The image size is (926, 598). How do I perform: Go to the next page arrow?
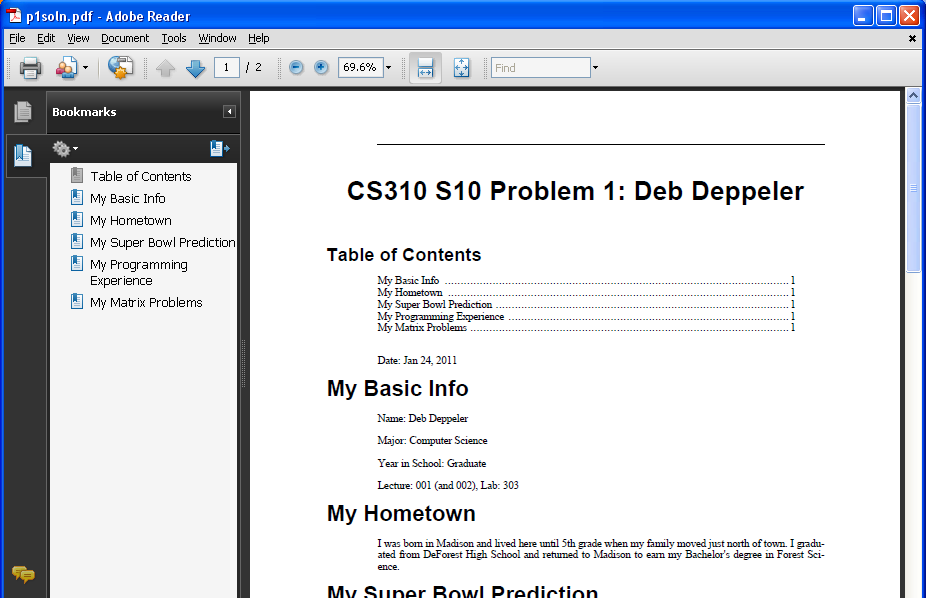point(195,68)
